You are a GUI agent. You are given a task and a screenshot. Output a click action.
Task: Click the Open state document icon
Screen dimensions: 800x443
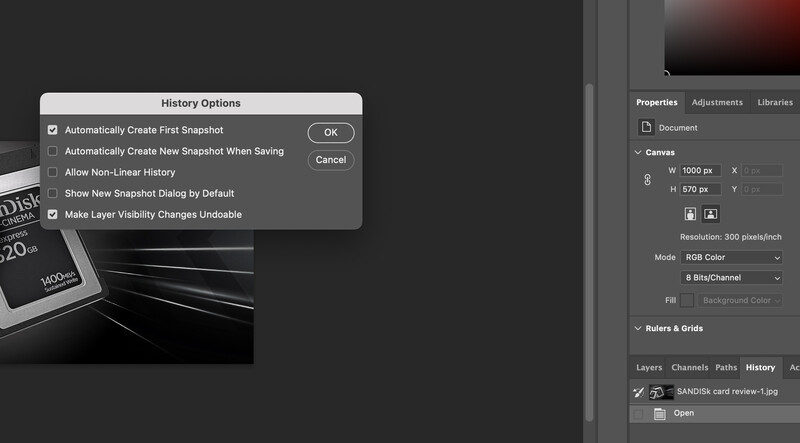pyautogui.click(x=660, y=413)
